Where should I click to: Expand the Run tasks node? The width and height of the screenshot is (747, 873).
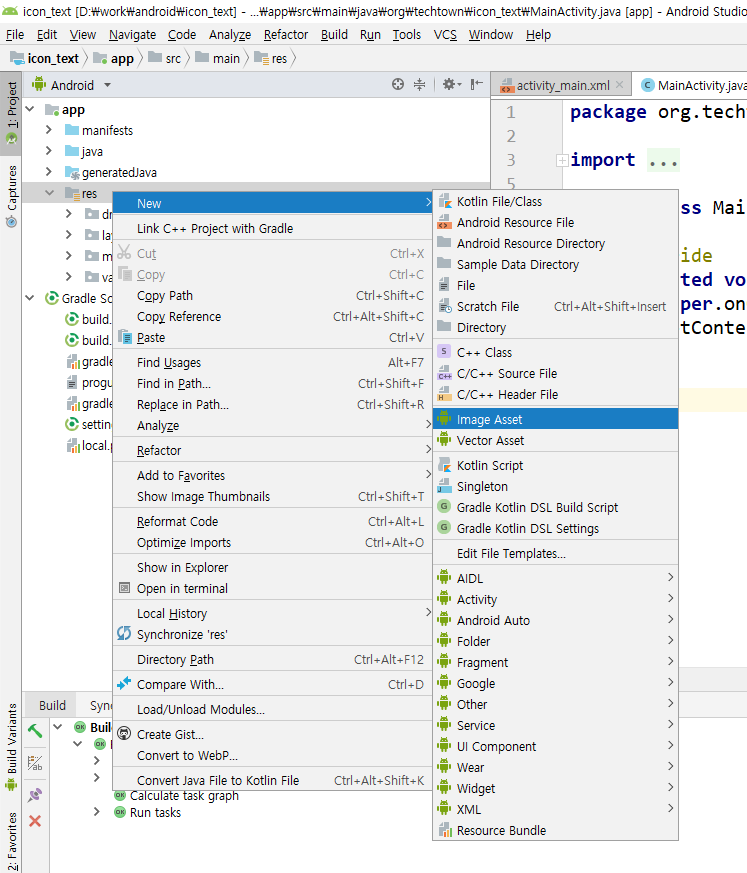click(97, 812)
